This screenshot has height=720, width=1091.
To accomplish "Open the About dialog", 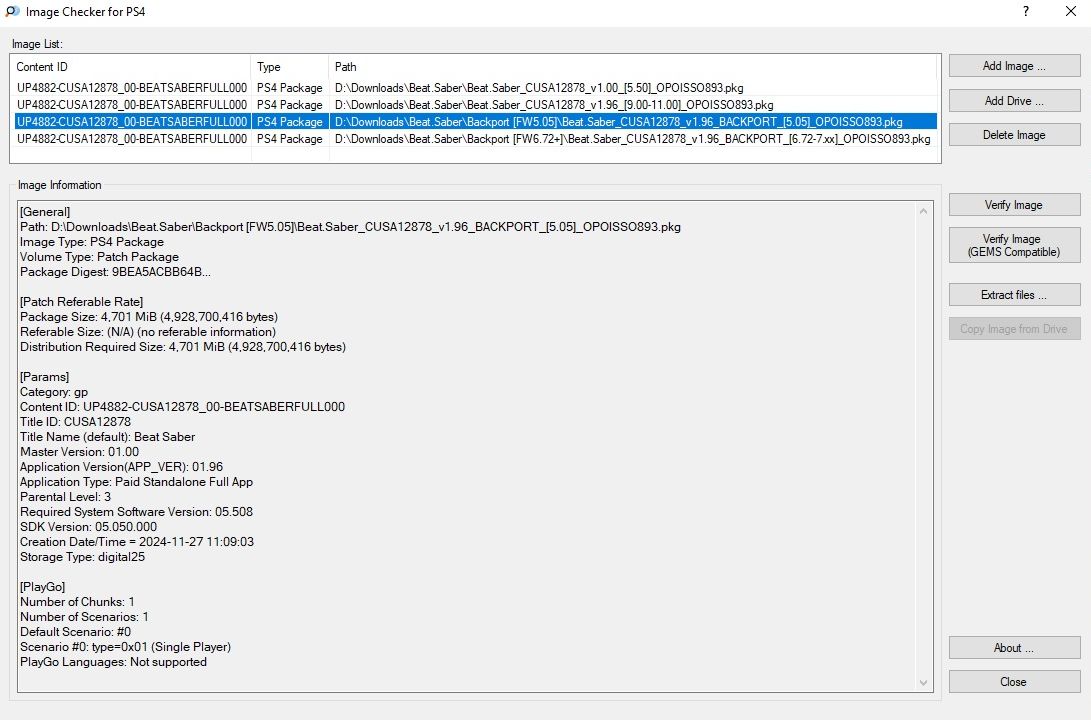I will click(x=1014, y=647).
